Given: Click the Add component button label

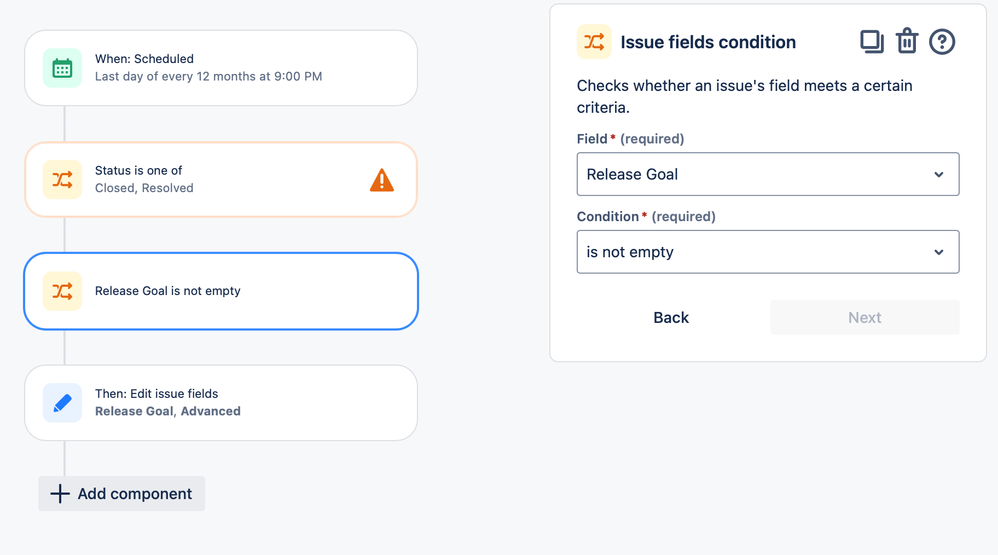Looking at the screenshot, I should coord(135,494).
